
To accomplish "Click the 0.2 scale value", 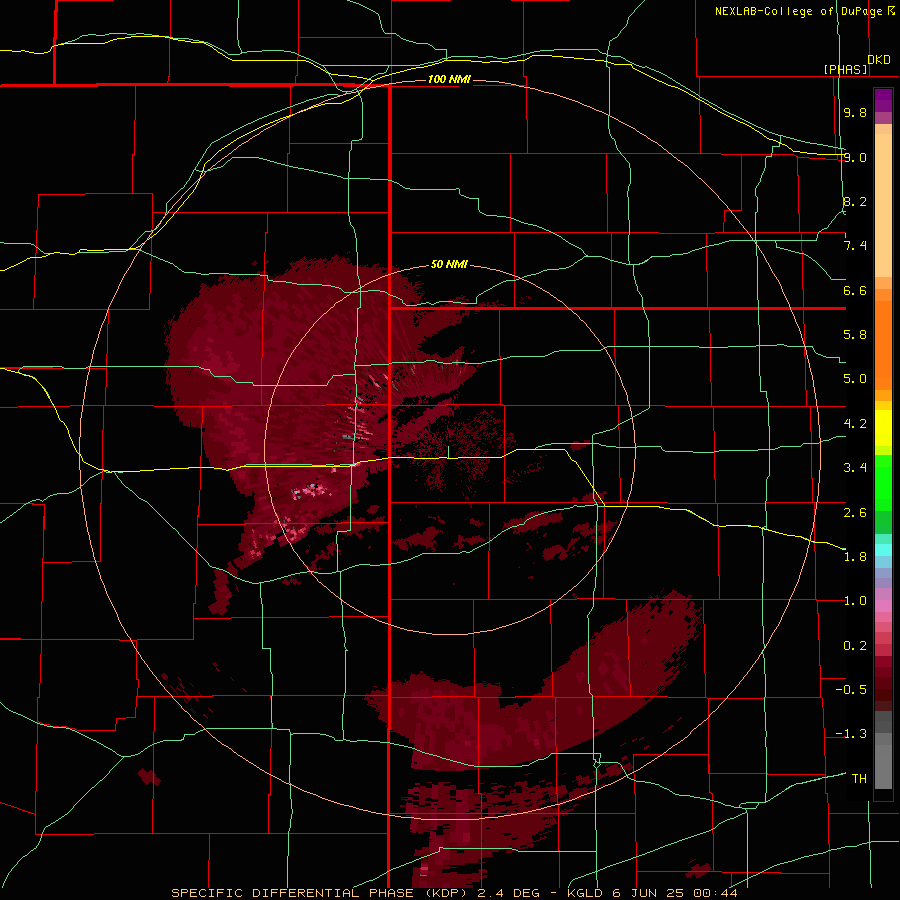I will (x=855, y=646).
